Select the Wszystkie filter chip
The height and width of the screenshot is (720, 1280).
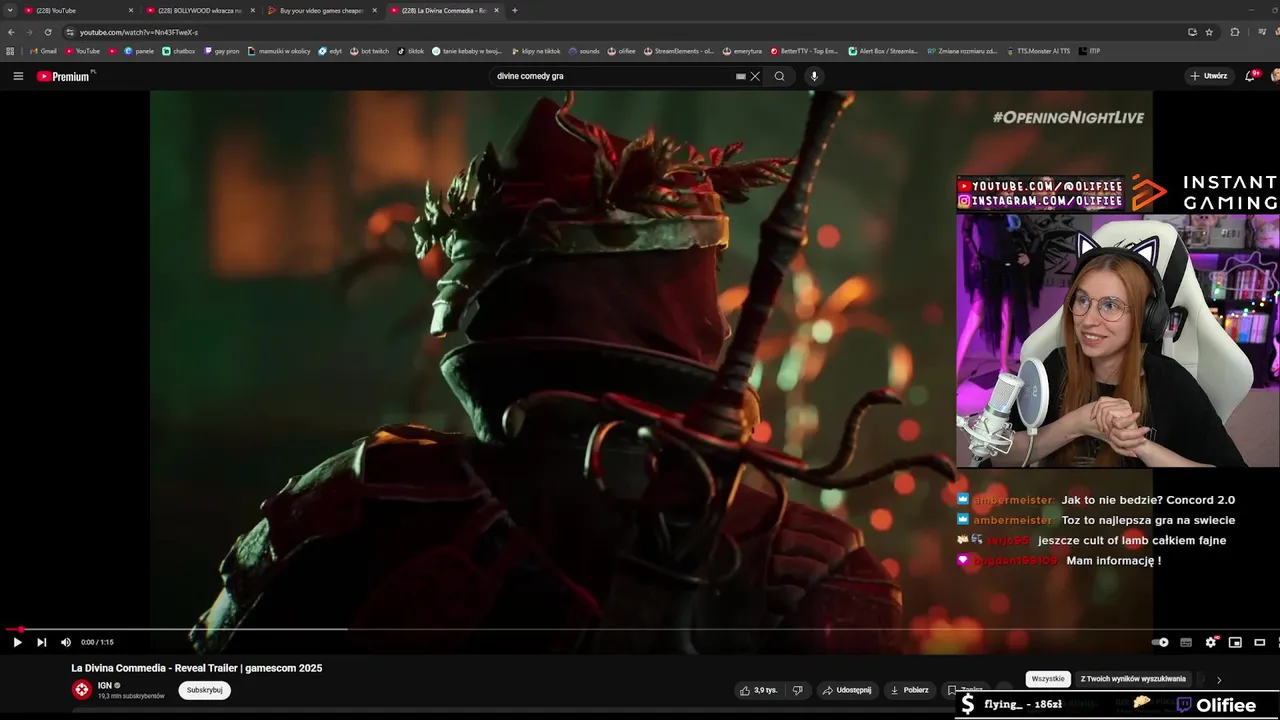click(1048, 679)
